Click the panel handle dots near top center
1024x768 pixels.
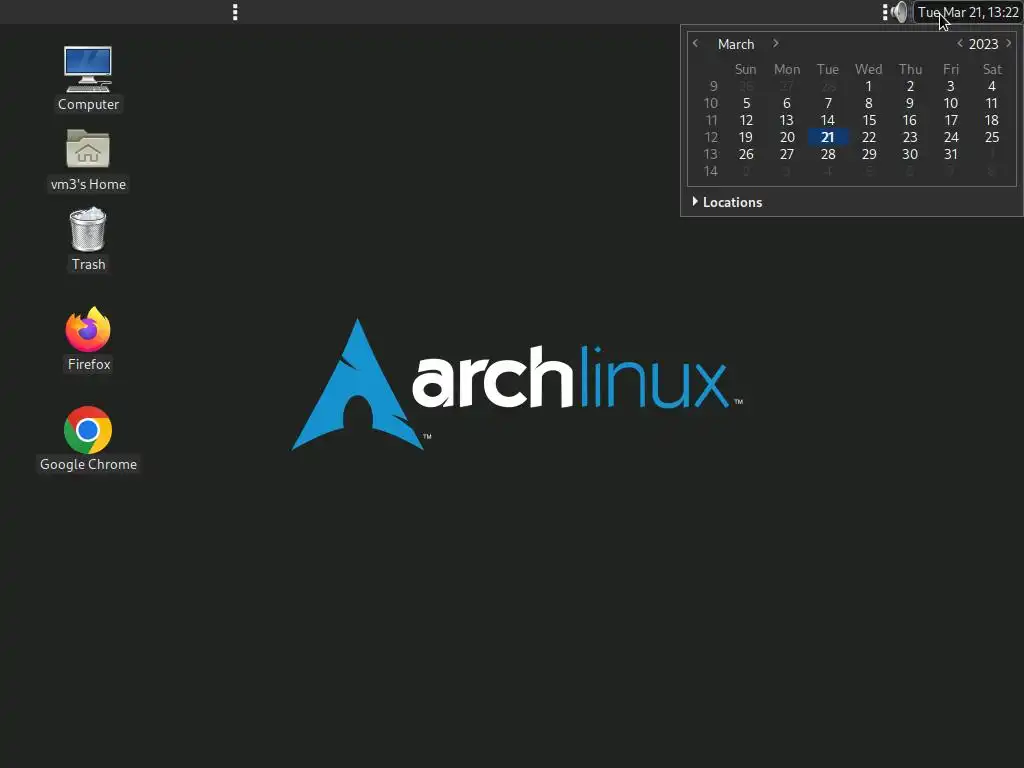click(235, 12)
